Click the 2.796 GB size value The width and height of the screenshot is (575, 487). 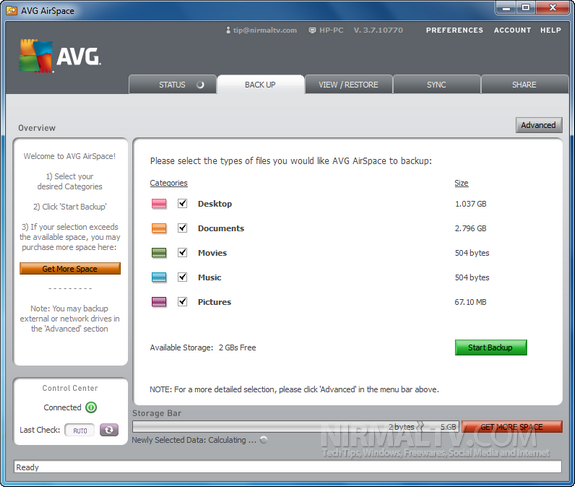click(x=470, y=228)
